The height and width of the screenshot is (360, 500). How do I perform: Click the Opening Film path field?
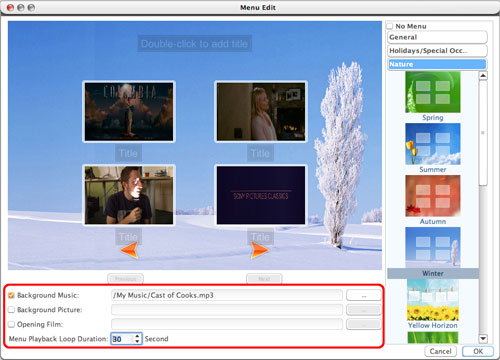pyautogui.click(x=227, y=324)
